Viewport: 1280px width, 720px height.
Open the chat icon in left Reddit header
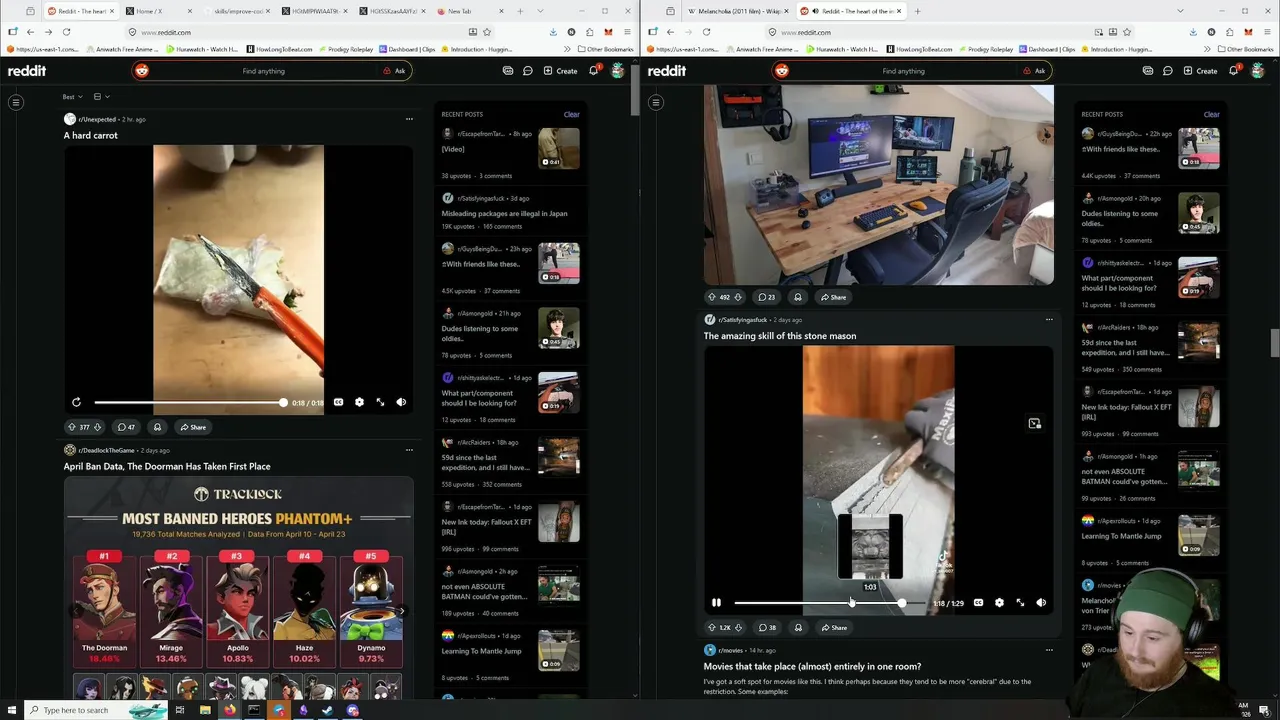click(x=528, y=71)
